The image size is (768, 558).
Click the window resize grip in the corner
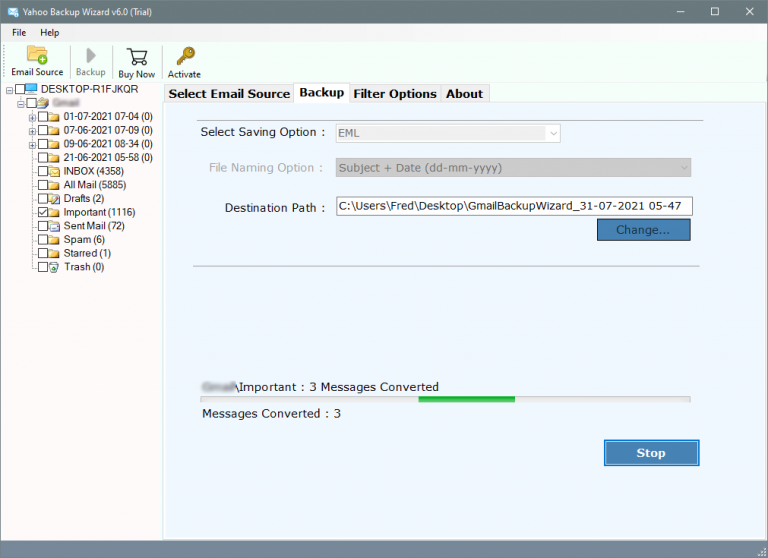pyautogui.click(x=762, y=552)
